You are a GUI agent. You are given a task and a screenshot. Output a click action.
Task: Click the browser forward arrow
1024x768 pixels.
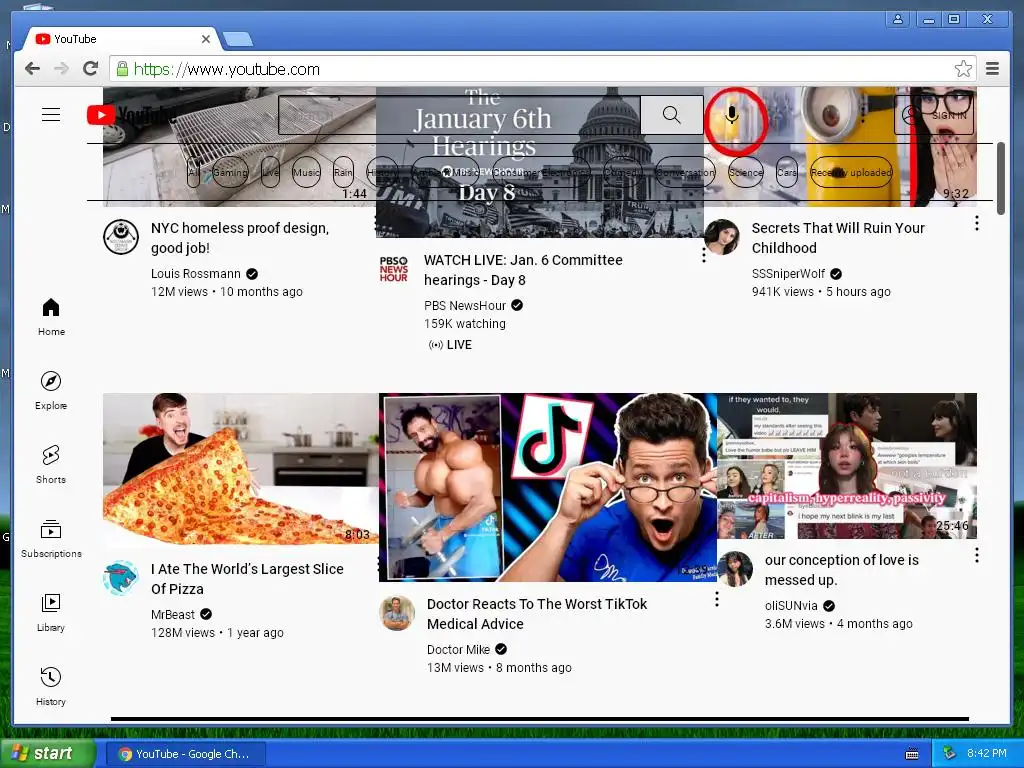[x=61, y=69]
